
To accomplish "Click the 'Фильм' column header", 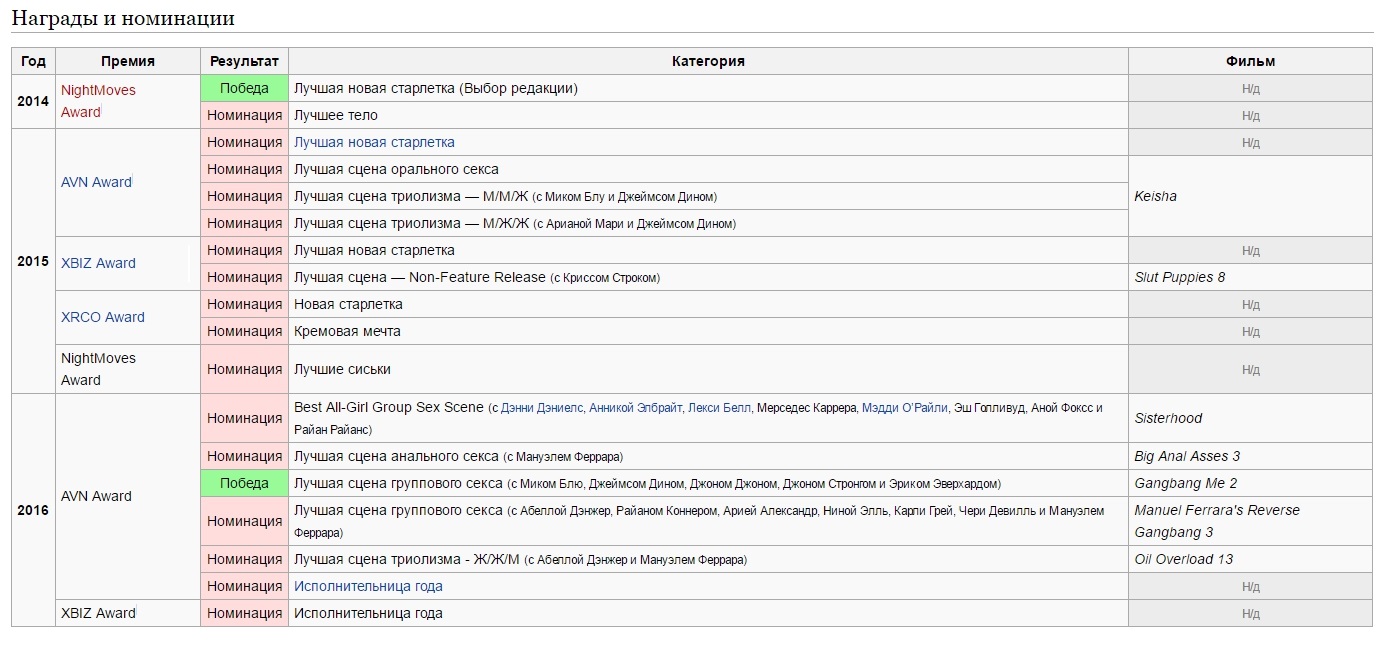I will point(1250,61).
